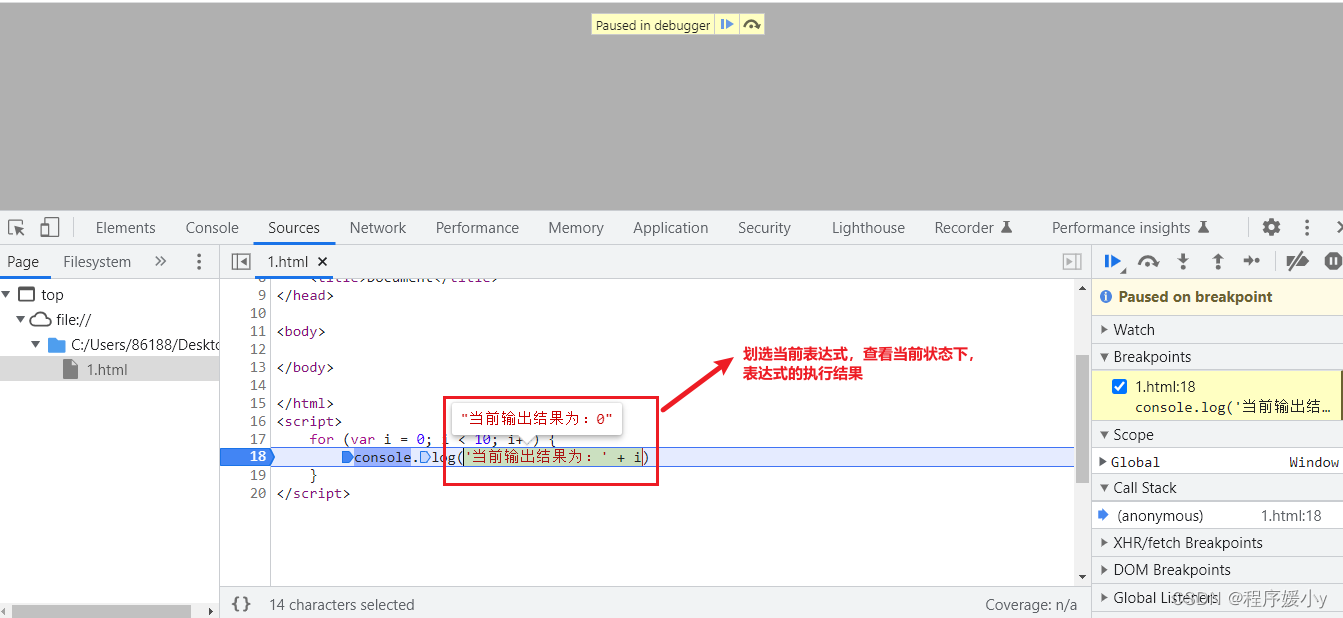Step over from the page overlay banner

click(x=752, y=25)
